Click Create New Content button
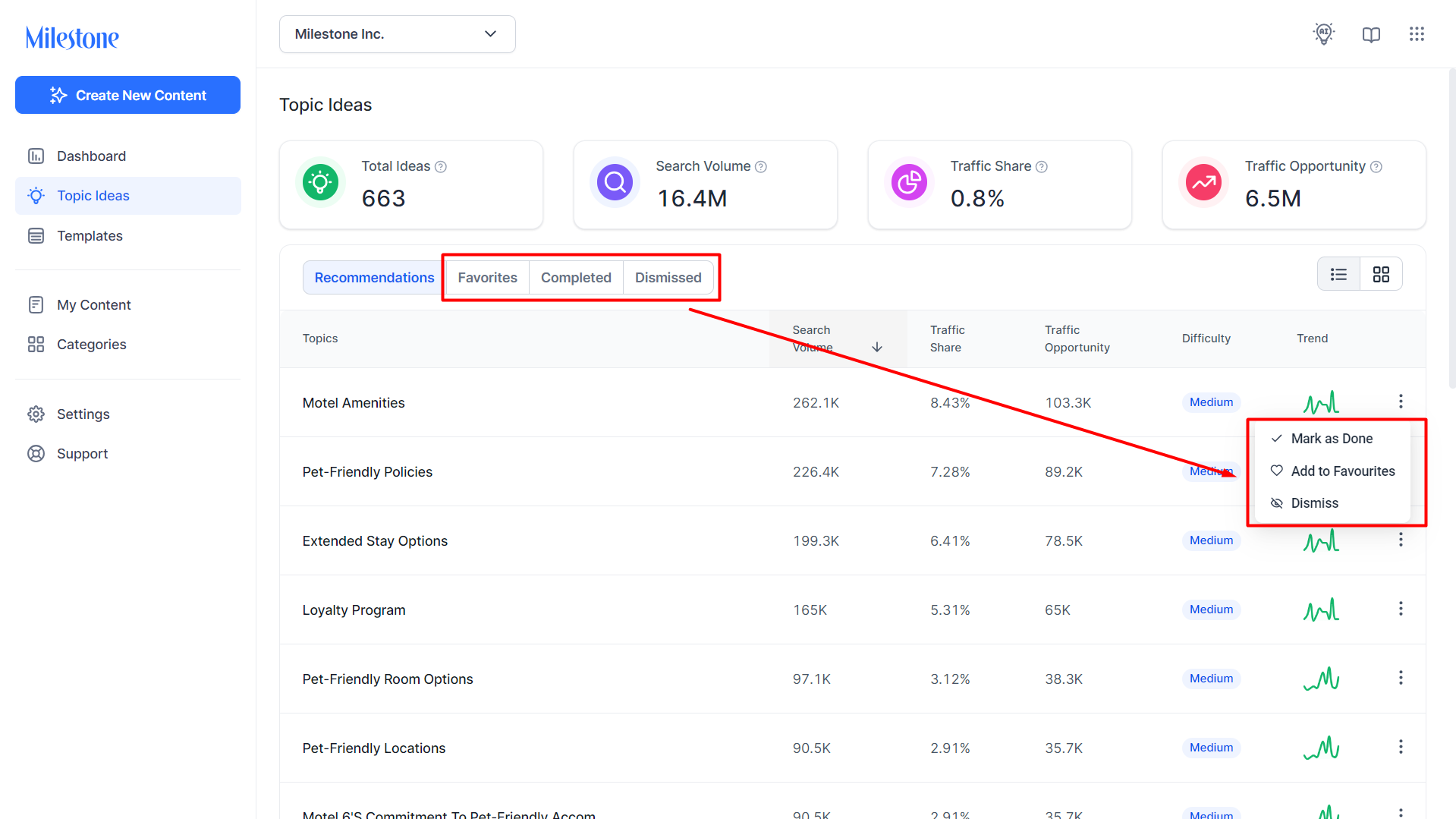1456x819 pixels. click(127, 95)
